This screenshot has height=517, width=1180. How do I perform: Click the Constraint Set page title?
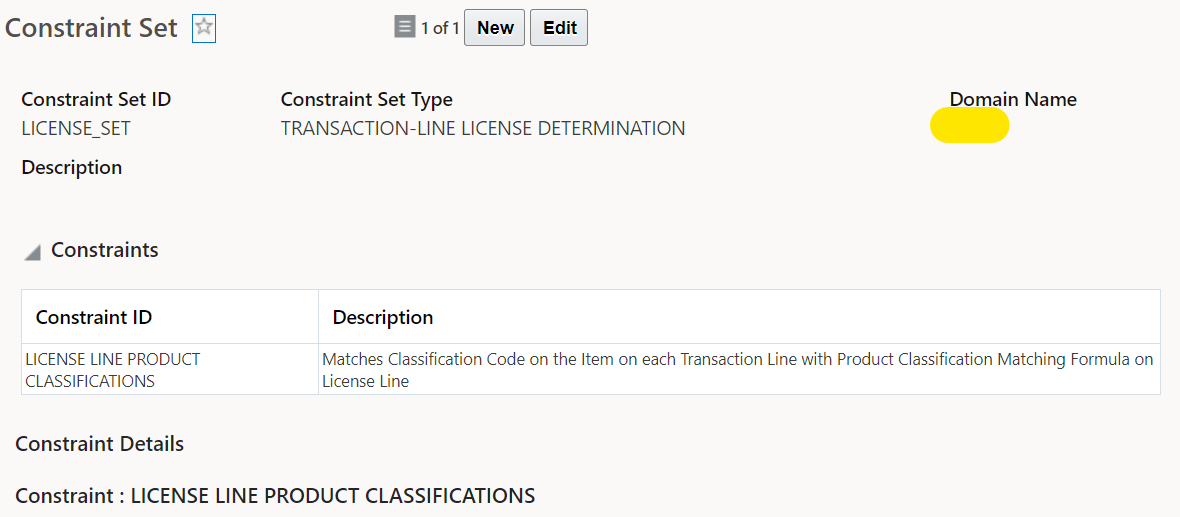(x=92, y=29)
